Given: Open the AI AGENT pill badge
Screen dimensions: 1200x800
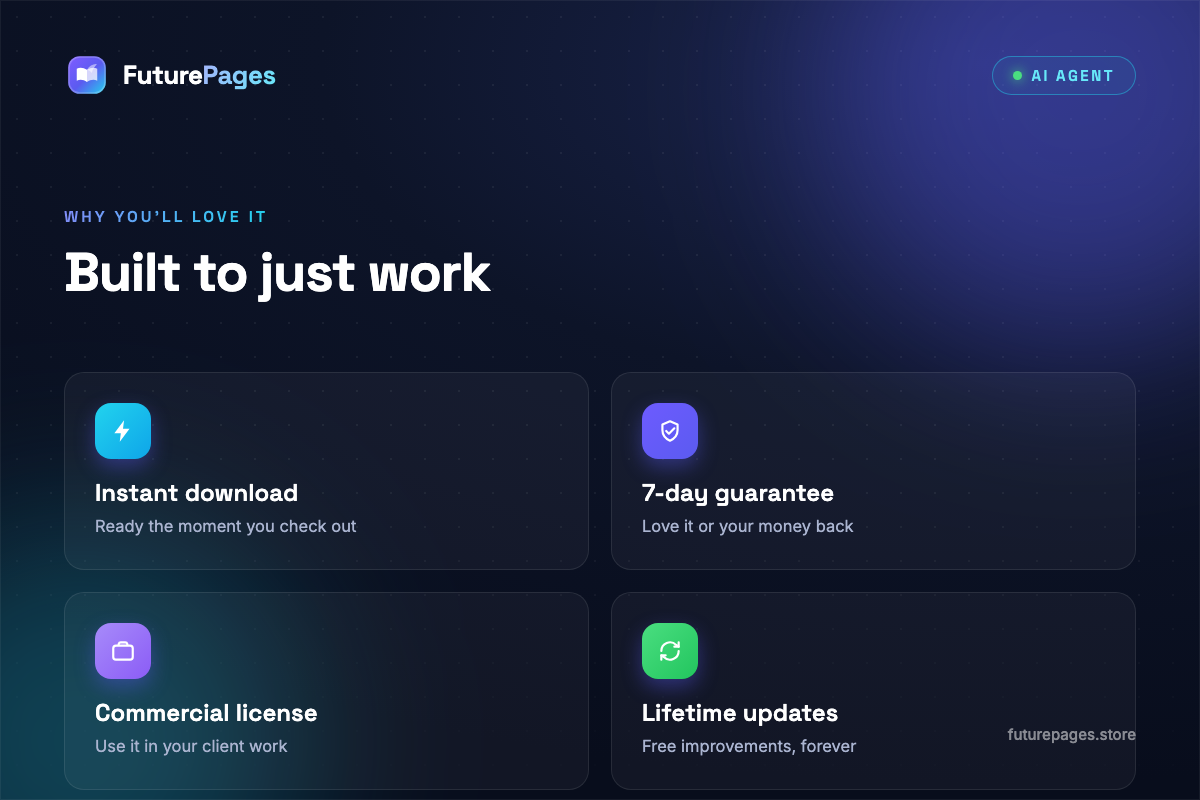Looking at the screenshot, I should [x=1064, y=75].
